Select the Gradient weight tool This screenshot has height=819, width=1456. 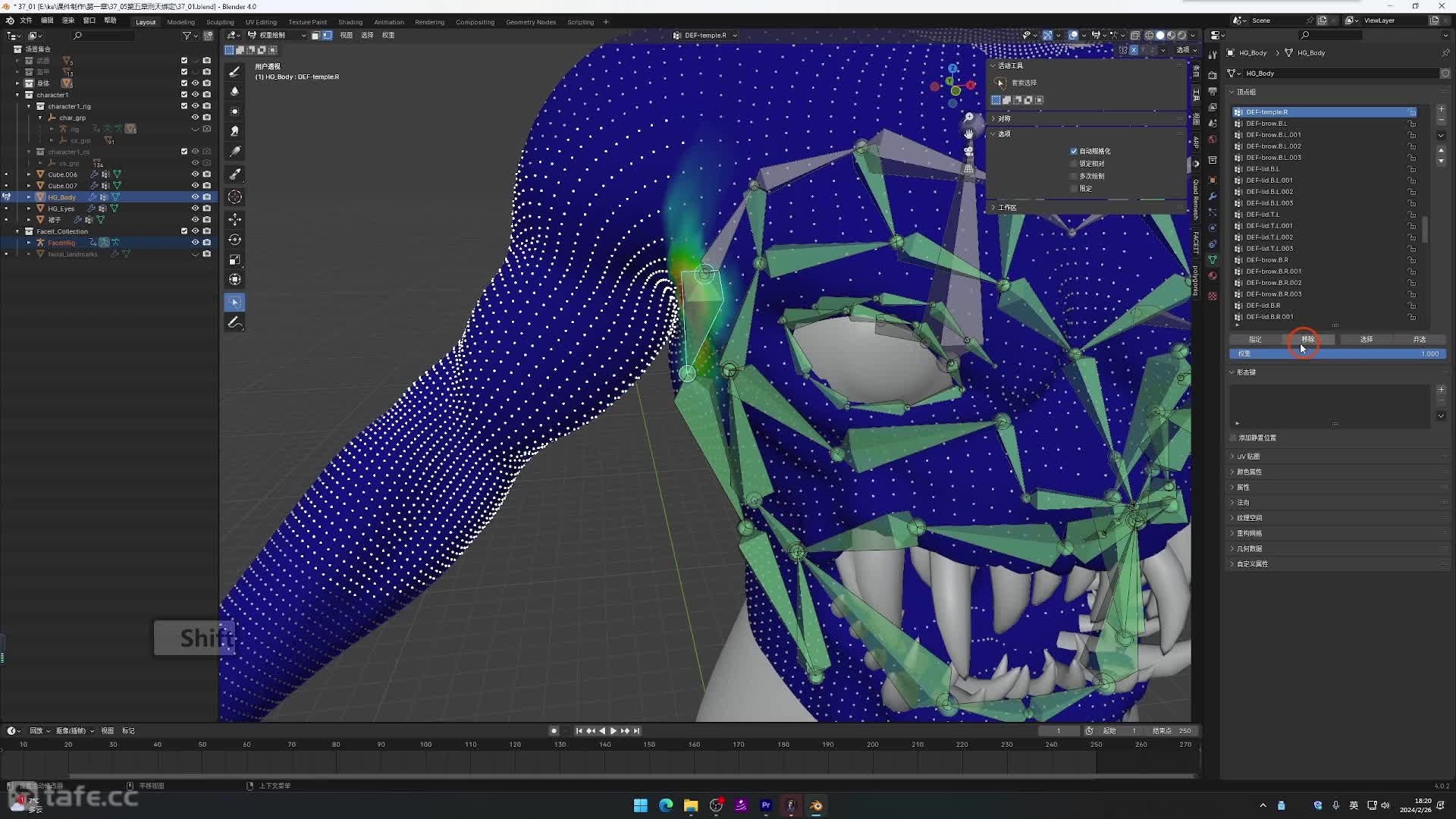(235, 152)
